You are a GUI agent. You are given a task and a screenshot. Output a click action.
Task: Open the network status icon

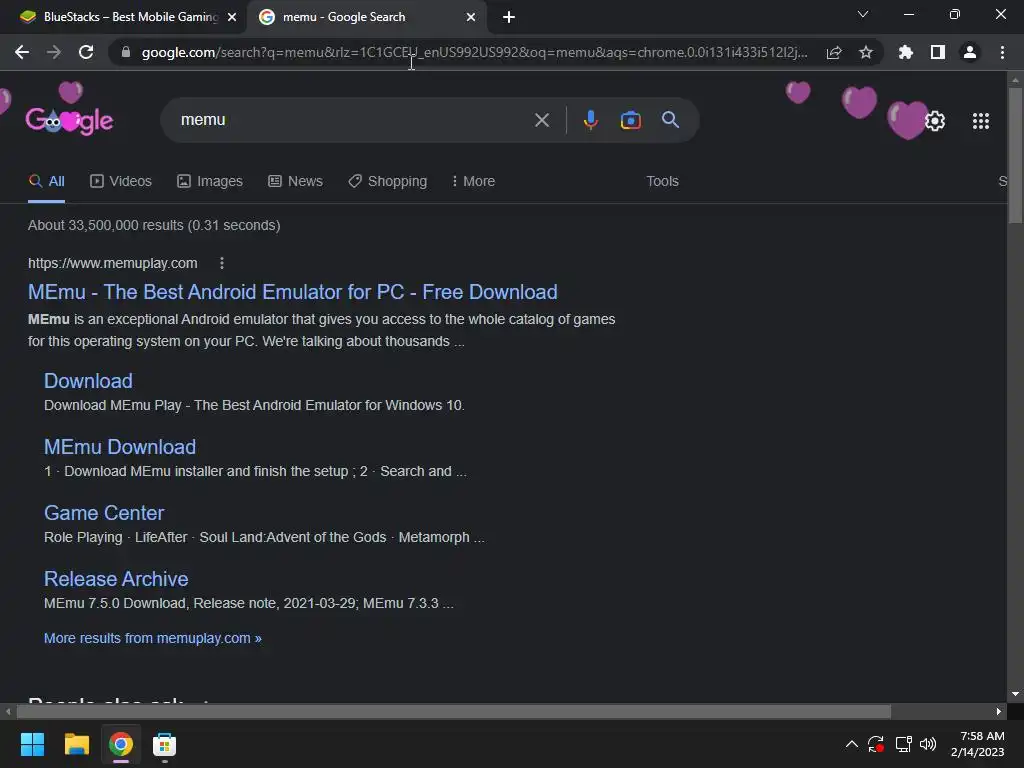click(x=903, y=744)
